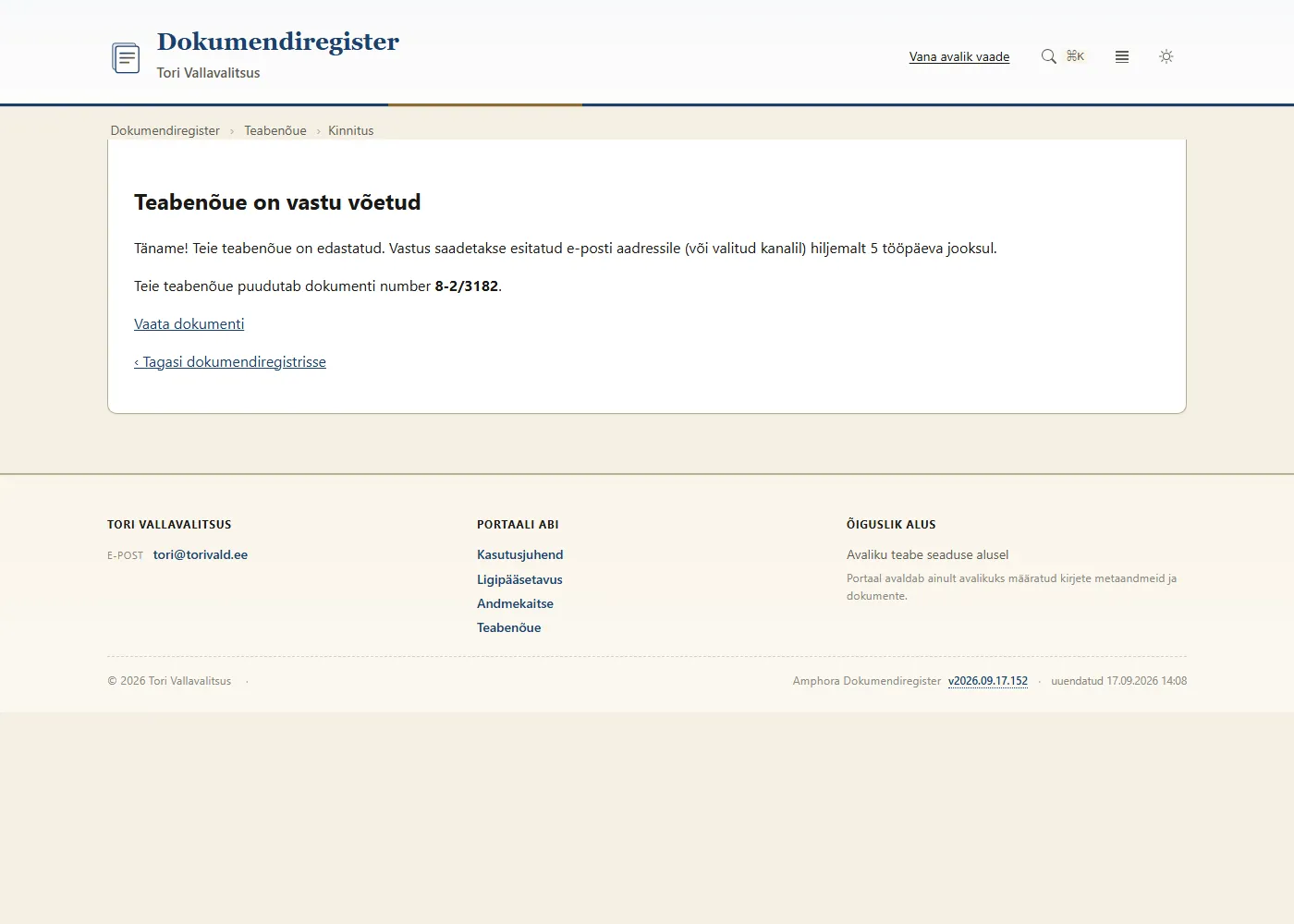1294x924 pixels.
Task: Open the Ligipääsetavus footer link
Action: (519, 579)
